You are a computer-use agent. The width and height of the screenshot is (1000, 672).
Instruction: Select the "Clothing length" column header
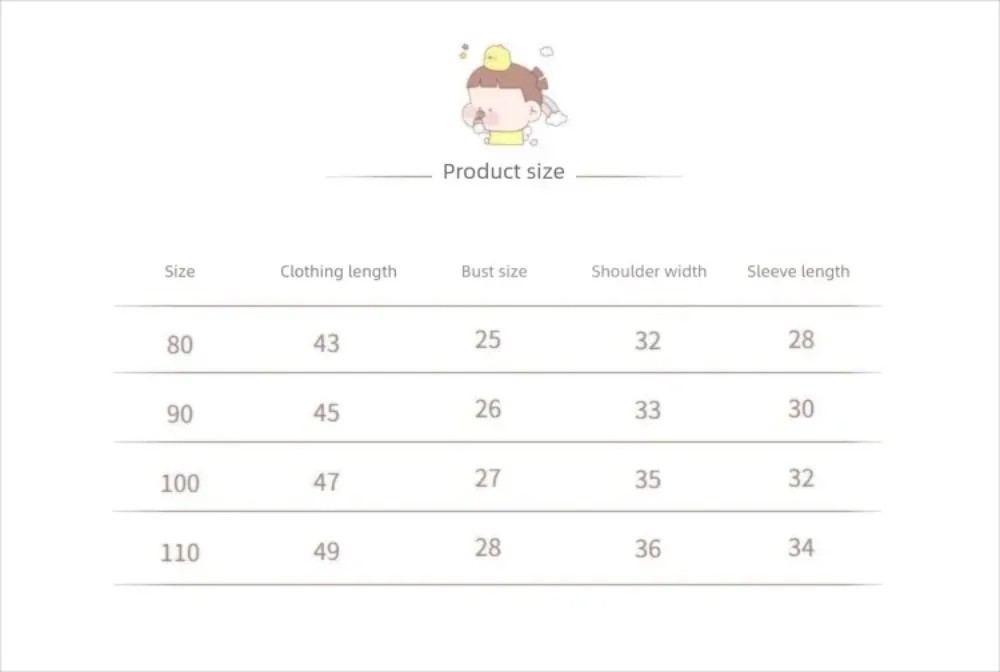pos(338,272)
